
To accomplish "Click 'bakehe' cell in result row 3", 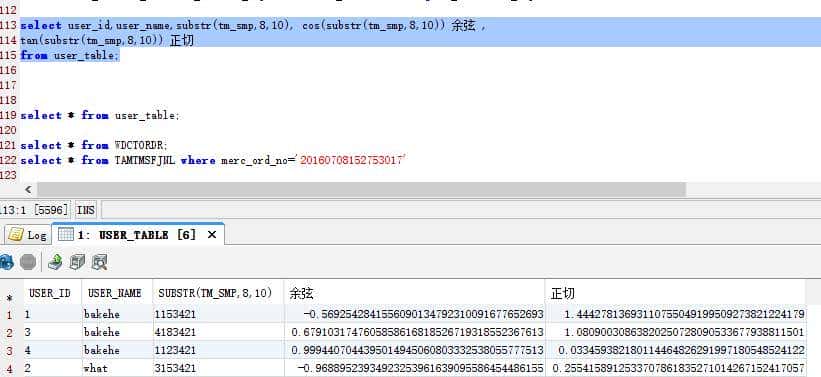I will pyautogui.click(x=117, y=350).
